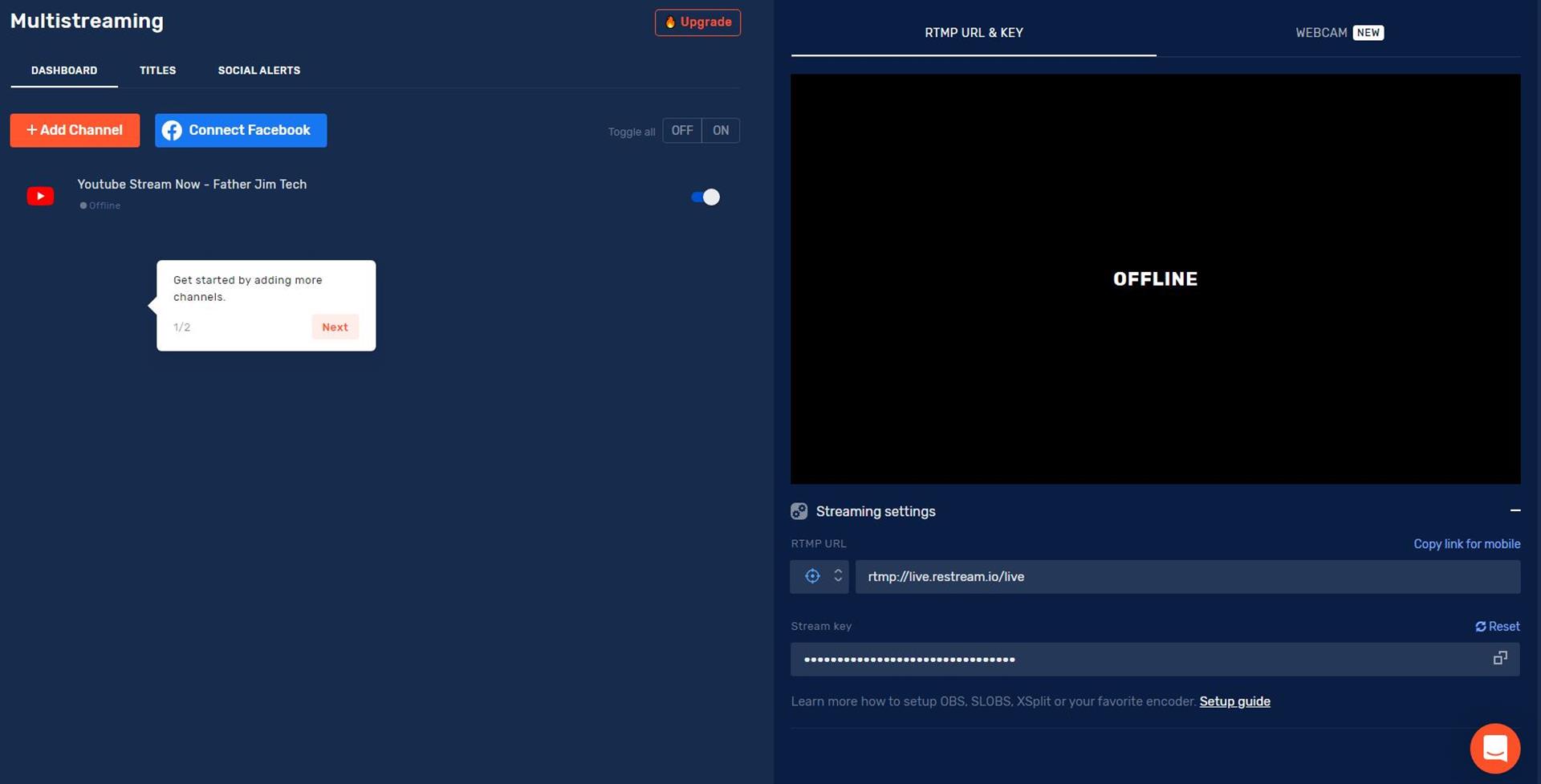
Task: Click the Offline status under the YouTube channel
Action: click(100, 205)
